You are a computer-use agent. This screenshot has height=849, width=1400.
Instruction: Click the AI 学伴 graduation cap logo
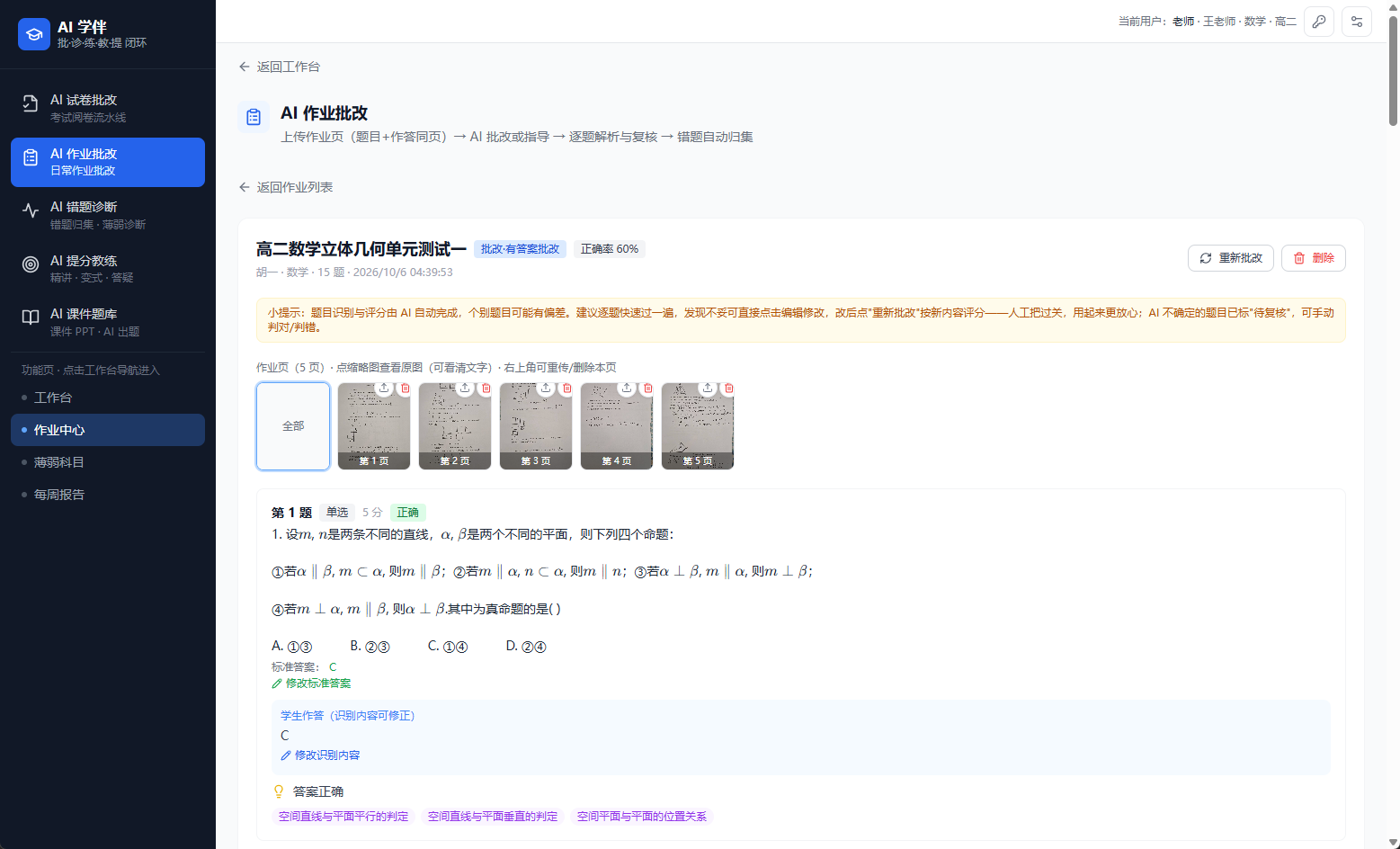pyautogui.click(x=34, y=34)
